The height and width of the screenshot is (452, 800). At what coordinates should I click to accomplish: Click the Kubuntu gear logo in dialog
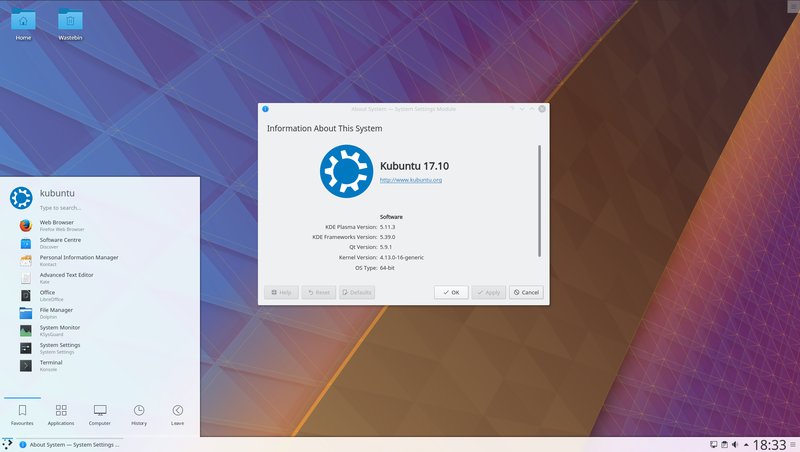pos(346,171)
